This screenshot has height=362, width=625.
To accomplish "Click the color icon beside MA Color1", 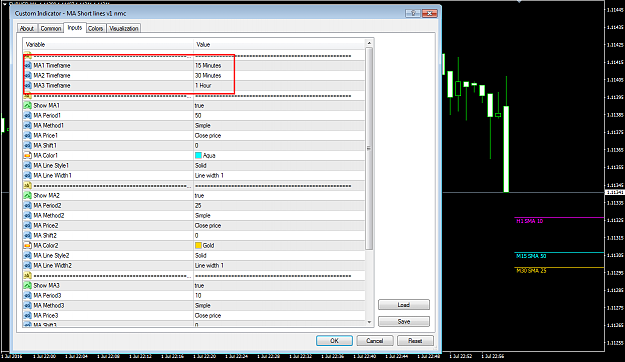I will (28, 155).
